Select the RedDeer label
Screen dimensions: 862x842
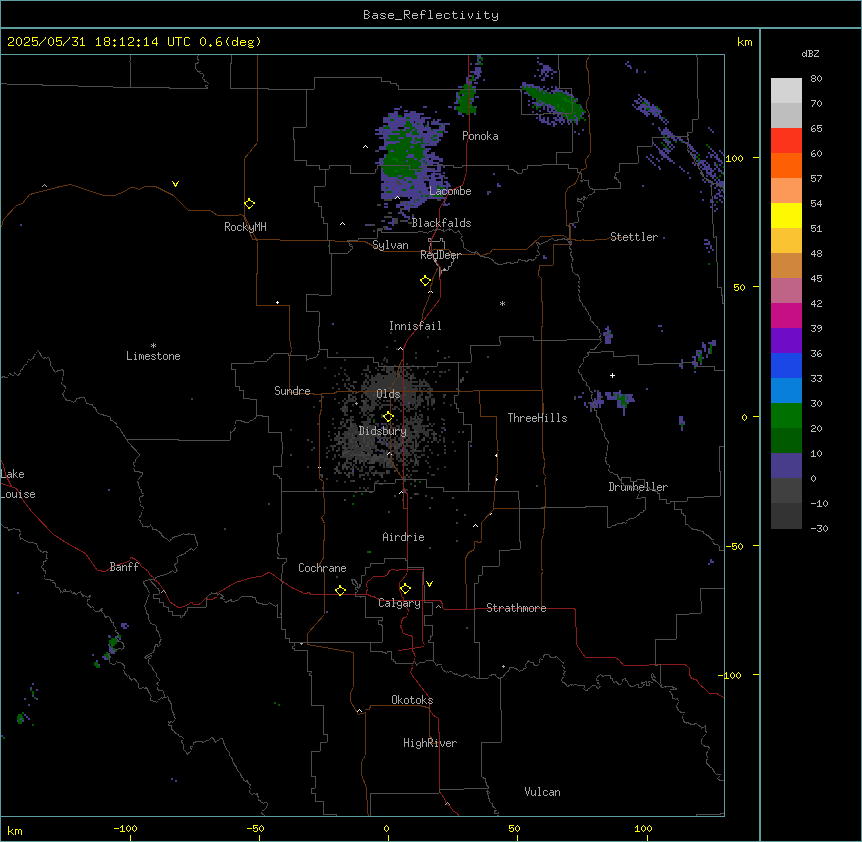point(440,255)
